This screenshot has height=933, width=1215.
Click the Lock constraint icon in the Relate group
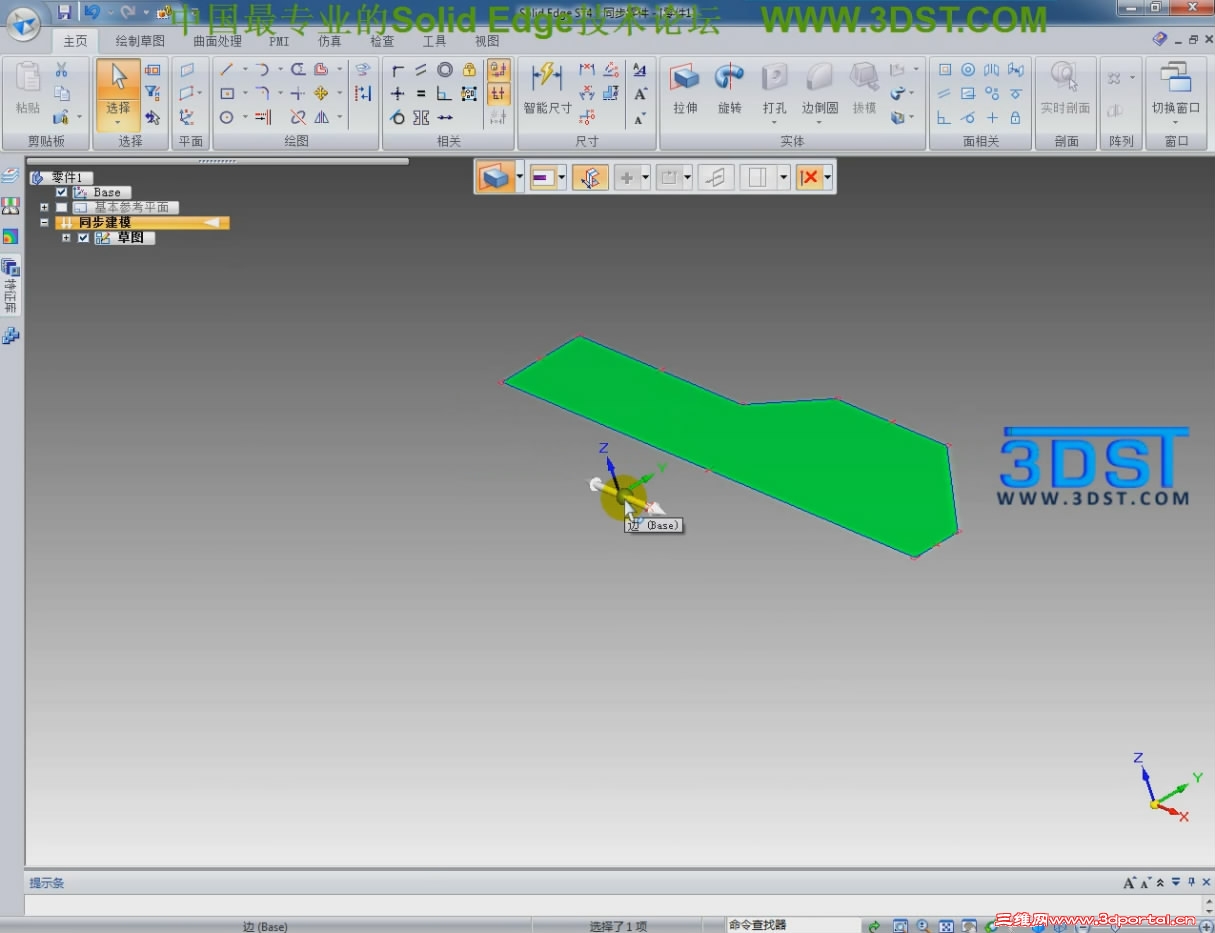point(469,70)
